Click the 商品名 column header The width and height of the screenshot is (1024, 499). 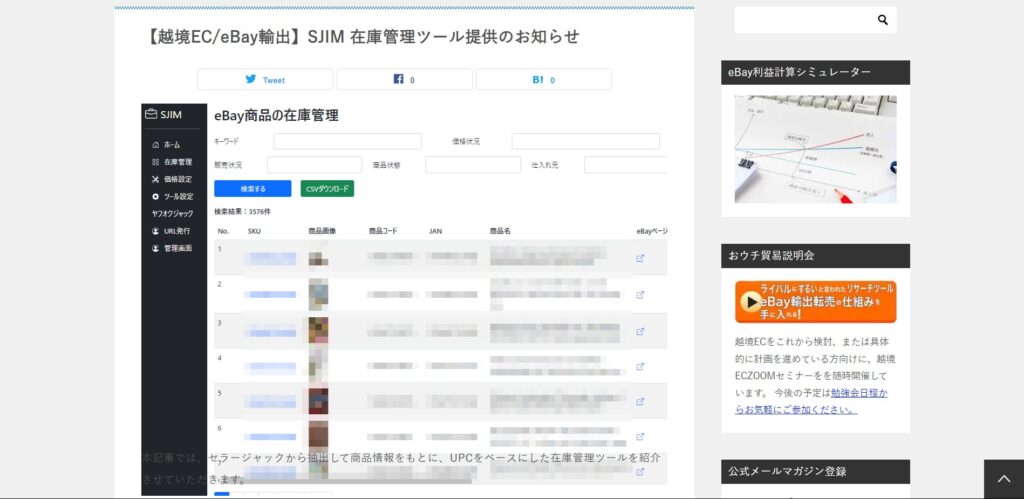(x=500, y=231)
